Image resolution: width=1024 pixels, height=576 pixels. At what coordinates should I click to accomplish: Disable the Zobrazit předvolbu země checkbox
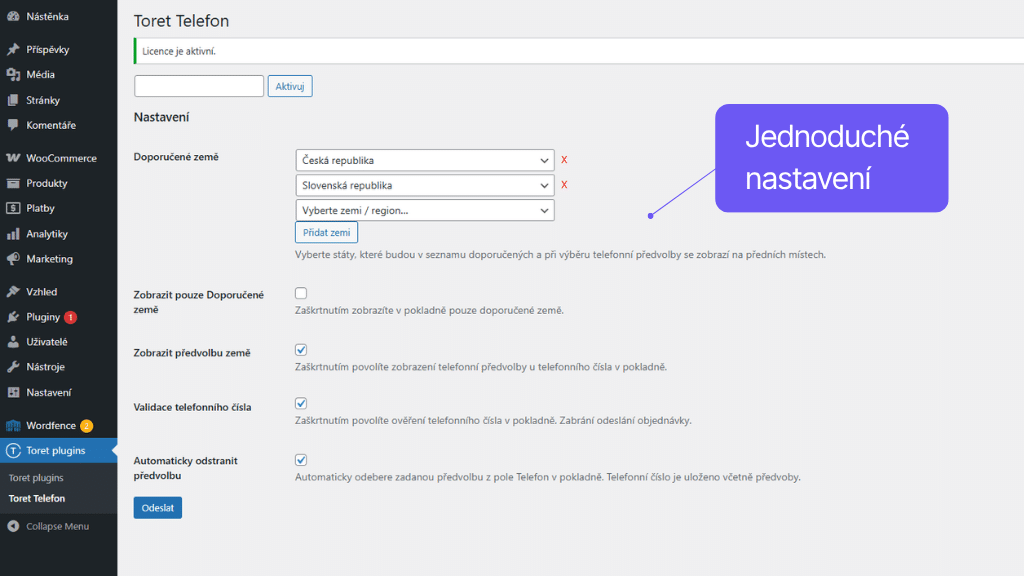coord(300,348)
